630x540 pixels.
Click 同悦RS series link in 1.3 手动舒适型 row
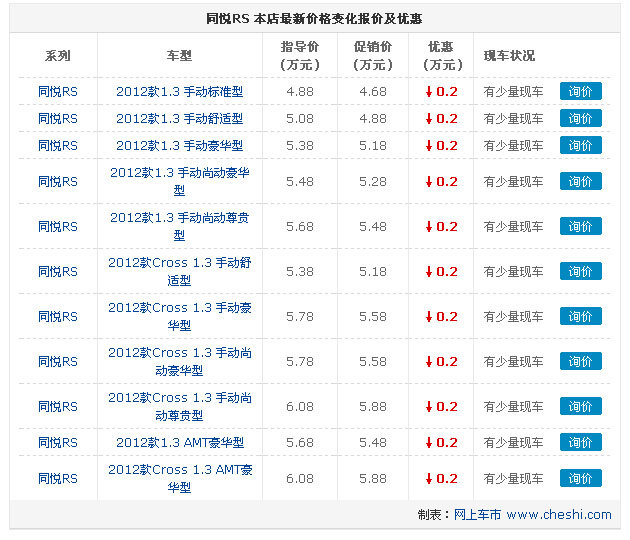(x=58, y=119)
